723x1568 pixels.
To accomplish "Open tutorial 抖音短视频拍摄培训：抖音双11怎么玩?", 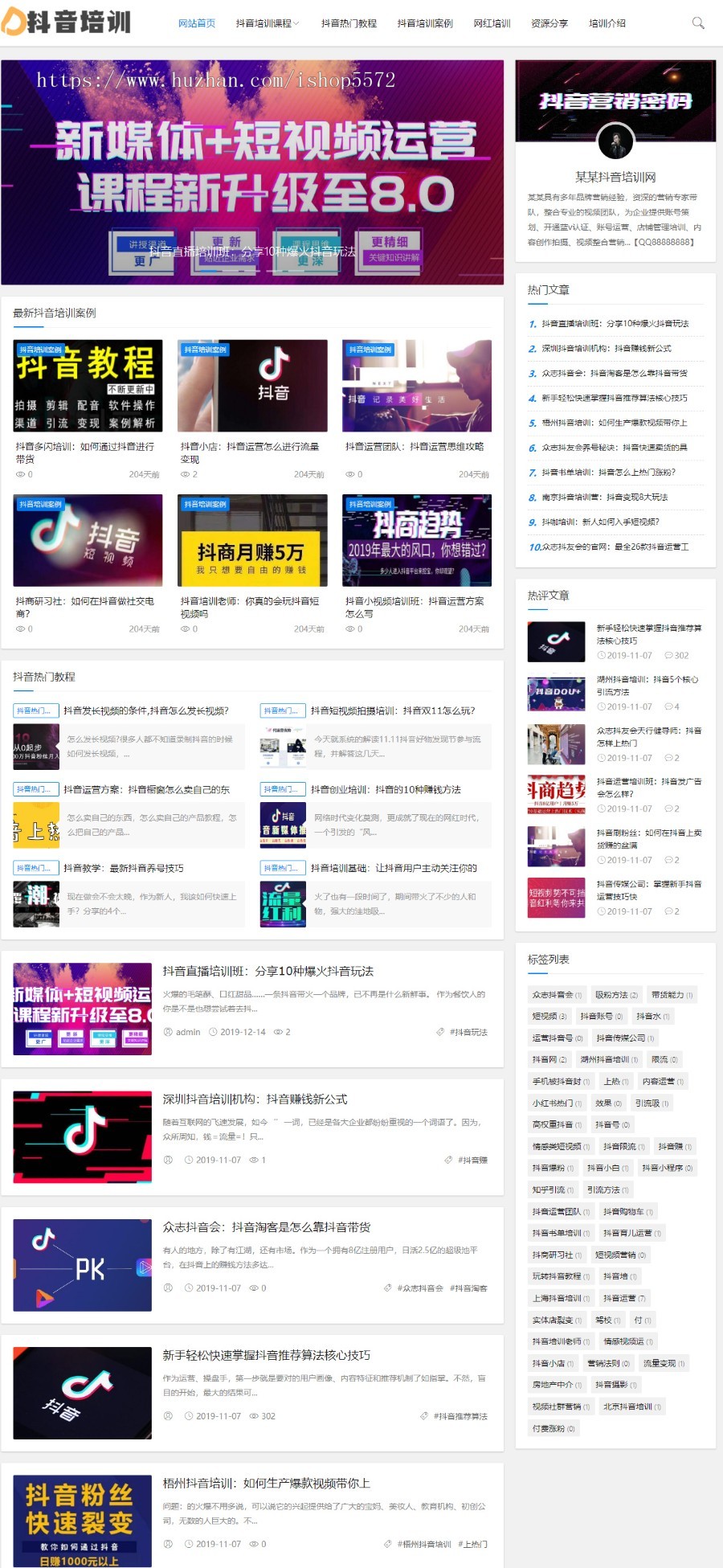I will (393, 710).
